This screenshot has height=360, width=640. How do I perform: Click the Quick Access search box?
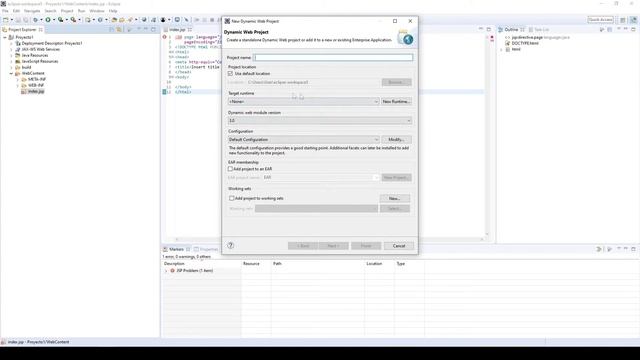click(x=600, y=20)
